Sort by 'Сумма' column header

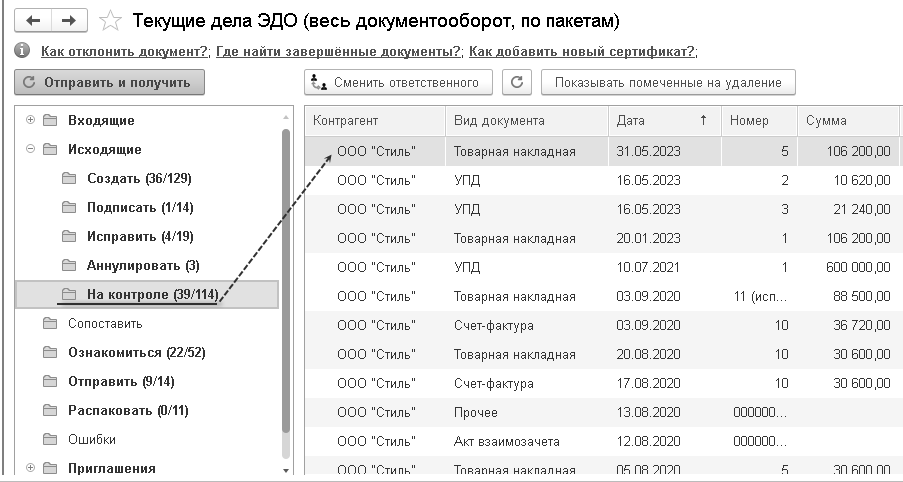pos(848,120)
